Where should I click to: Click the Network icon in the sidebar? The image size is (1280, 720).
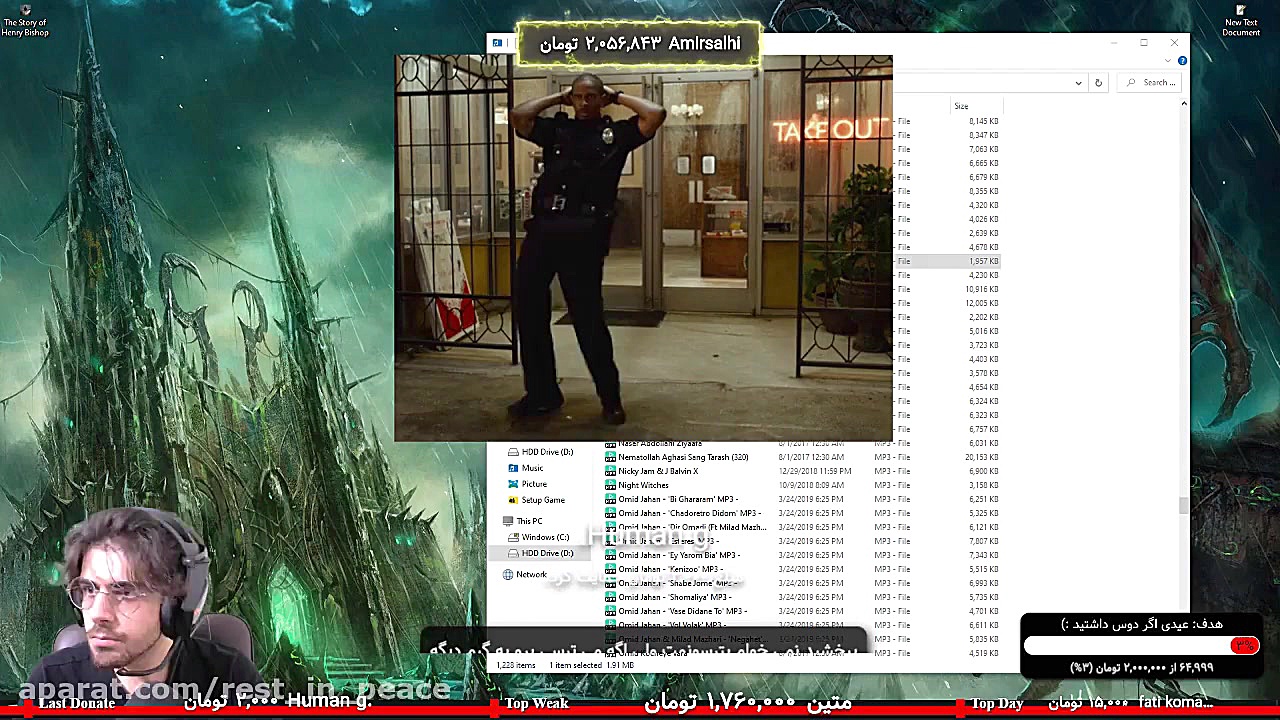pyautogui.click(x=508, y=574)
